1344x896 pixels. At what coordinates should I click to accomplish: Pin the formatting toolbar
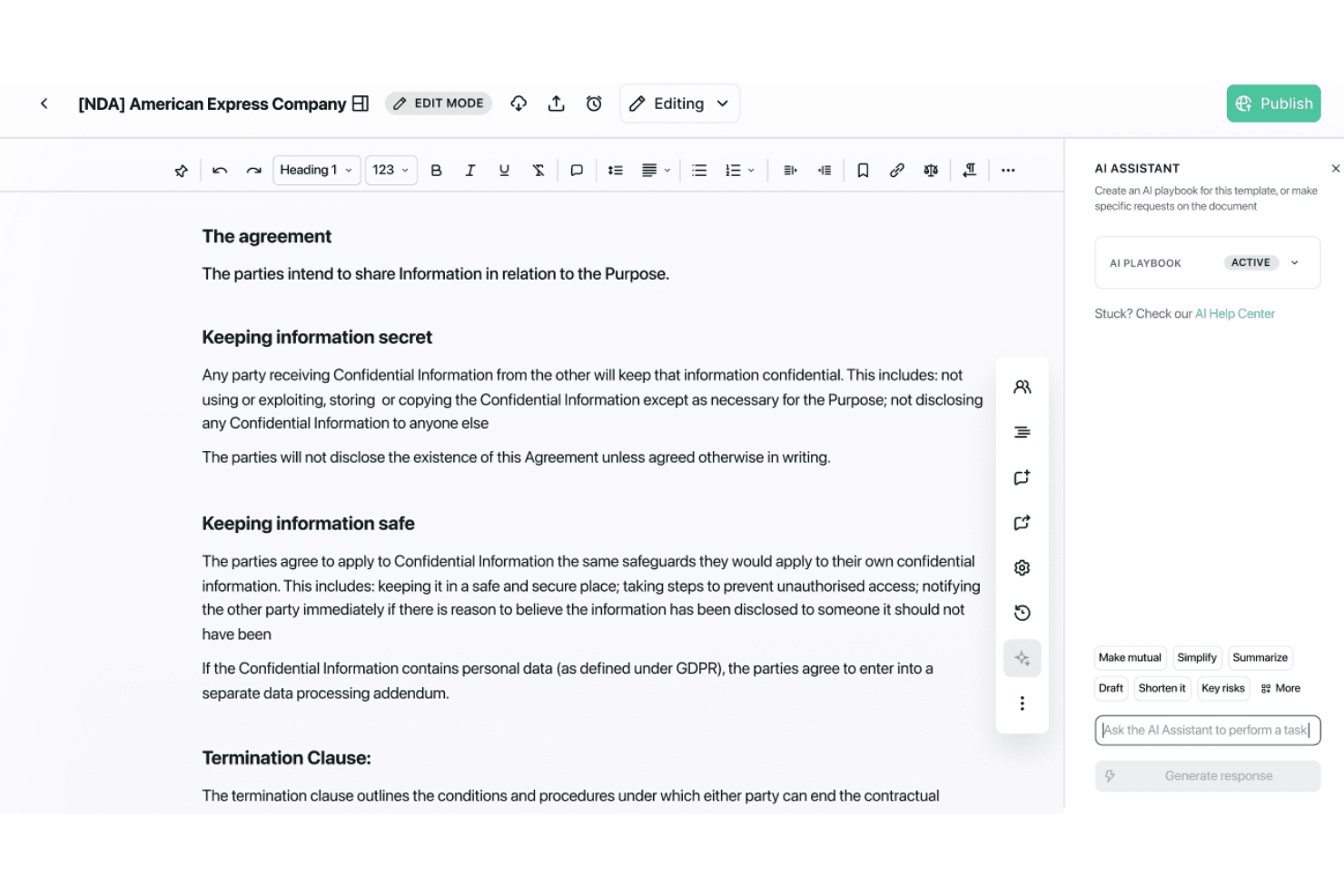[182, 170]
